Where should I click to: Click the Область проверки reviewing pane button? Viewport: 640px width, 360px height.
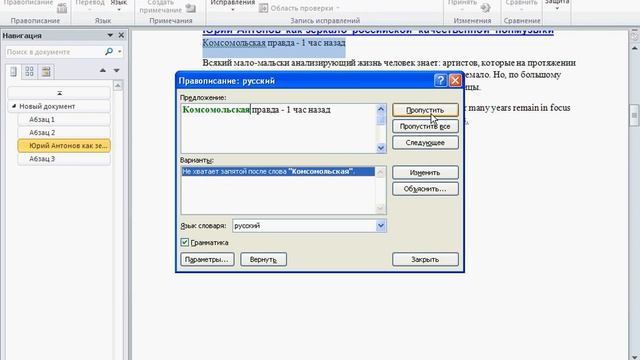pyautogui.click(x=299, y=8)
